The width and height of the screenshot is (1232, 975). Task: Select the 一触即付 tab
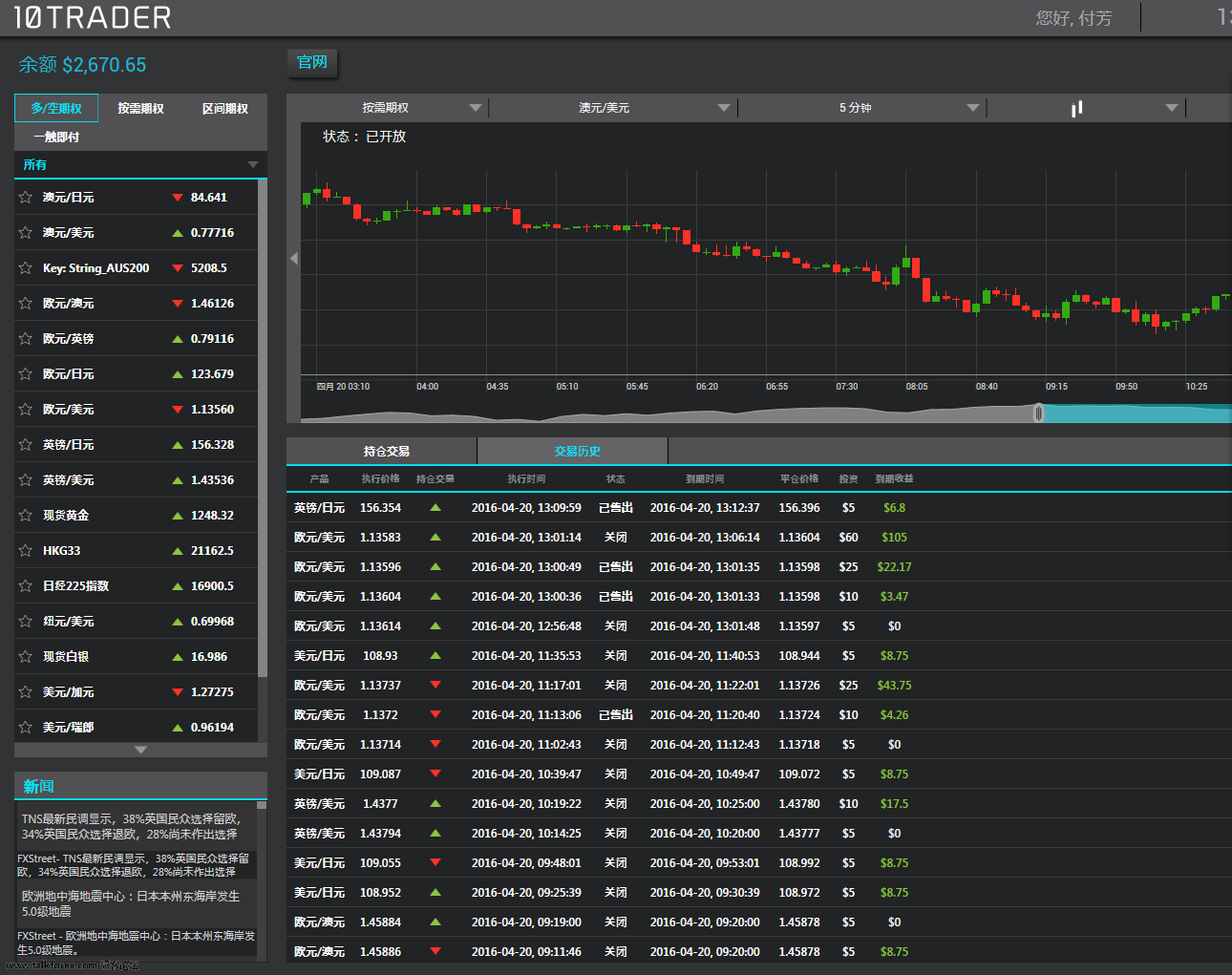tap(56, 138)
